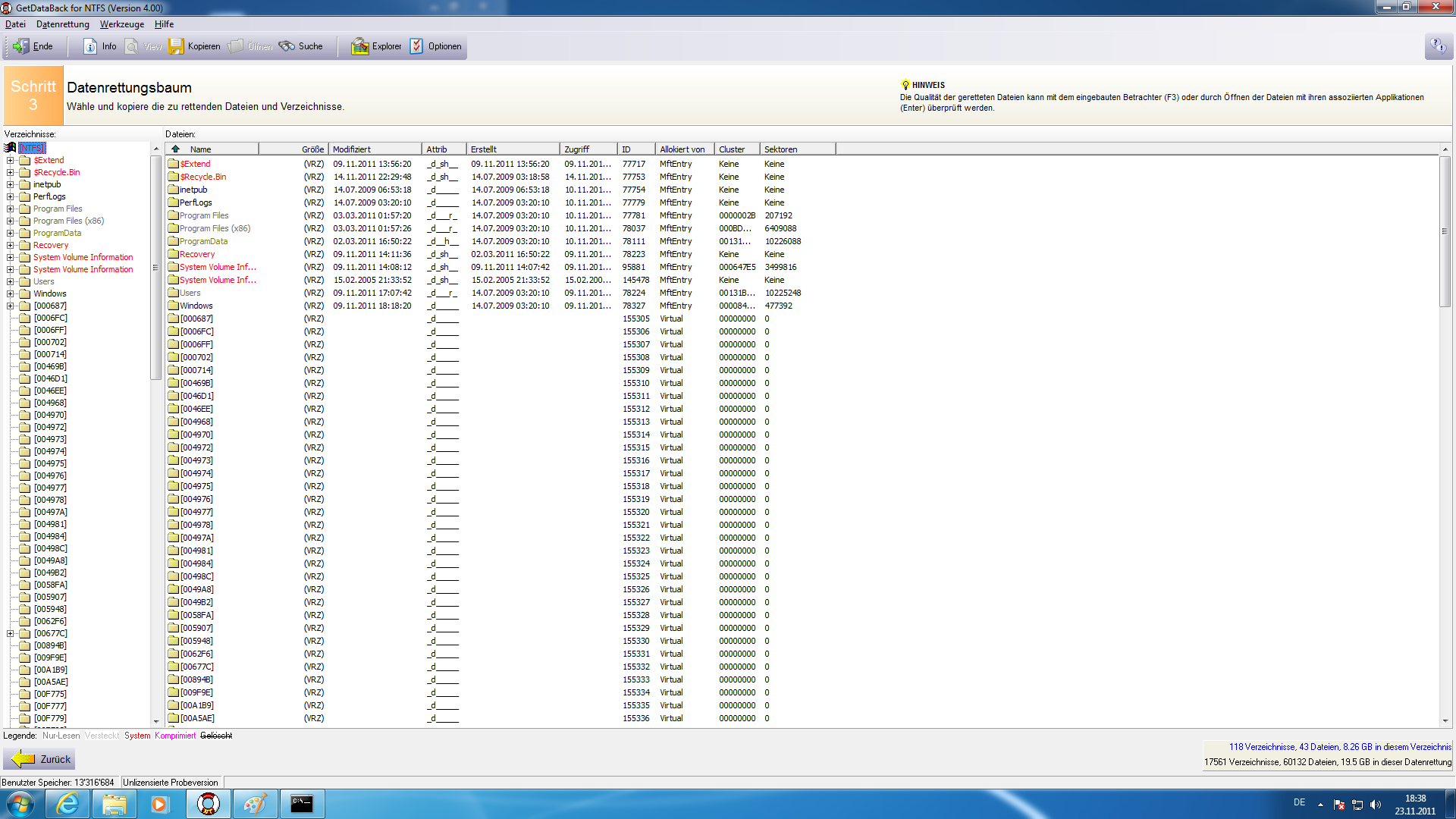This screenshot has width=1456, height=819.
Task: Expand the Program Files (x86) tree node
Action: pyautogui.click(x=11, y=221)
